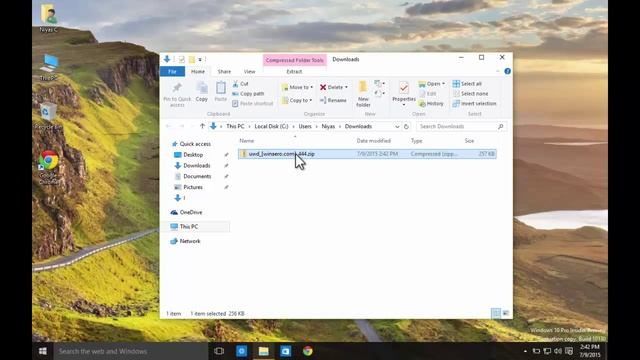The height and width of the screenshot is (360, 640).
Task: Sort by Size column header
Action: (469, 141)
